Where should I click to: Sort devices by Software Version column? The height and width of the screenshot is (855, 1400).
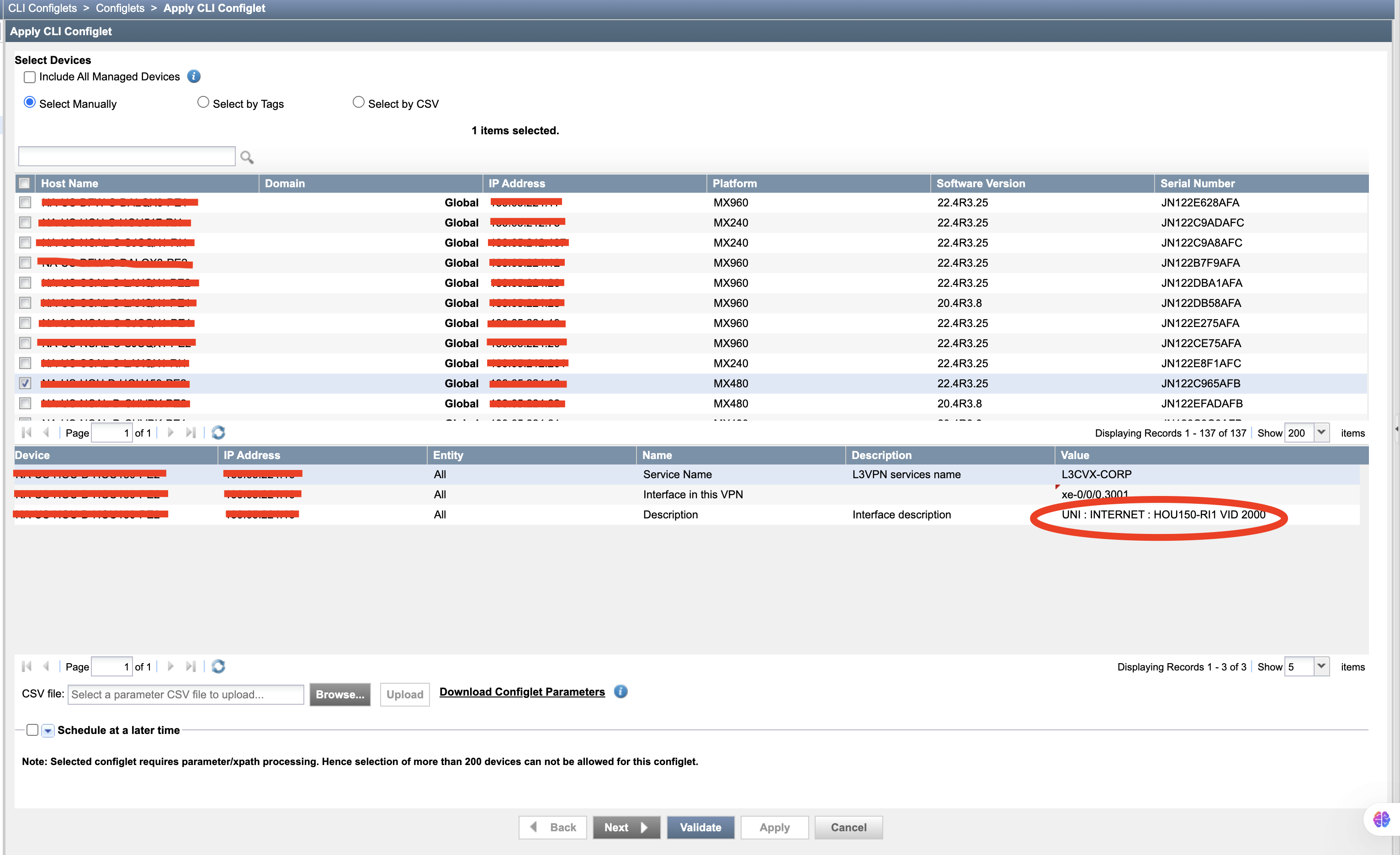coord(1043,183)
